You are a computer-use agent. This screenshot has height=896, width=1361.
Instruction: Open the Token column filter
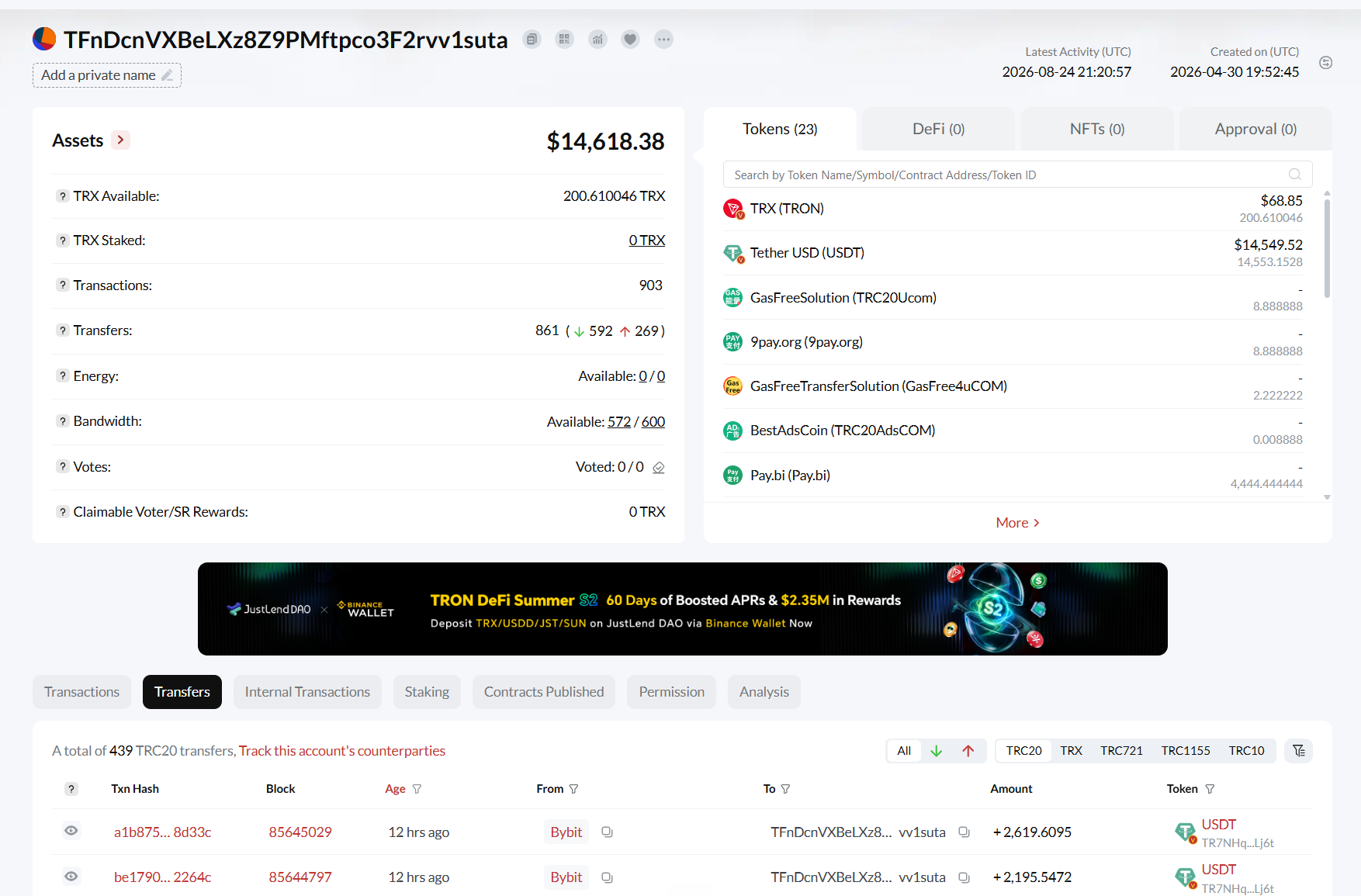(1210, 789)
